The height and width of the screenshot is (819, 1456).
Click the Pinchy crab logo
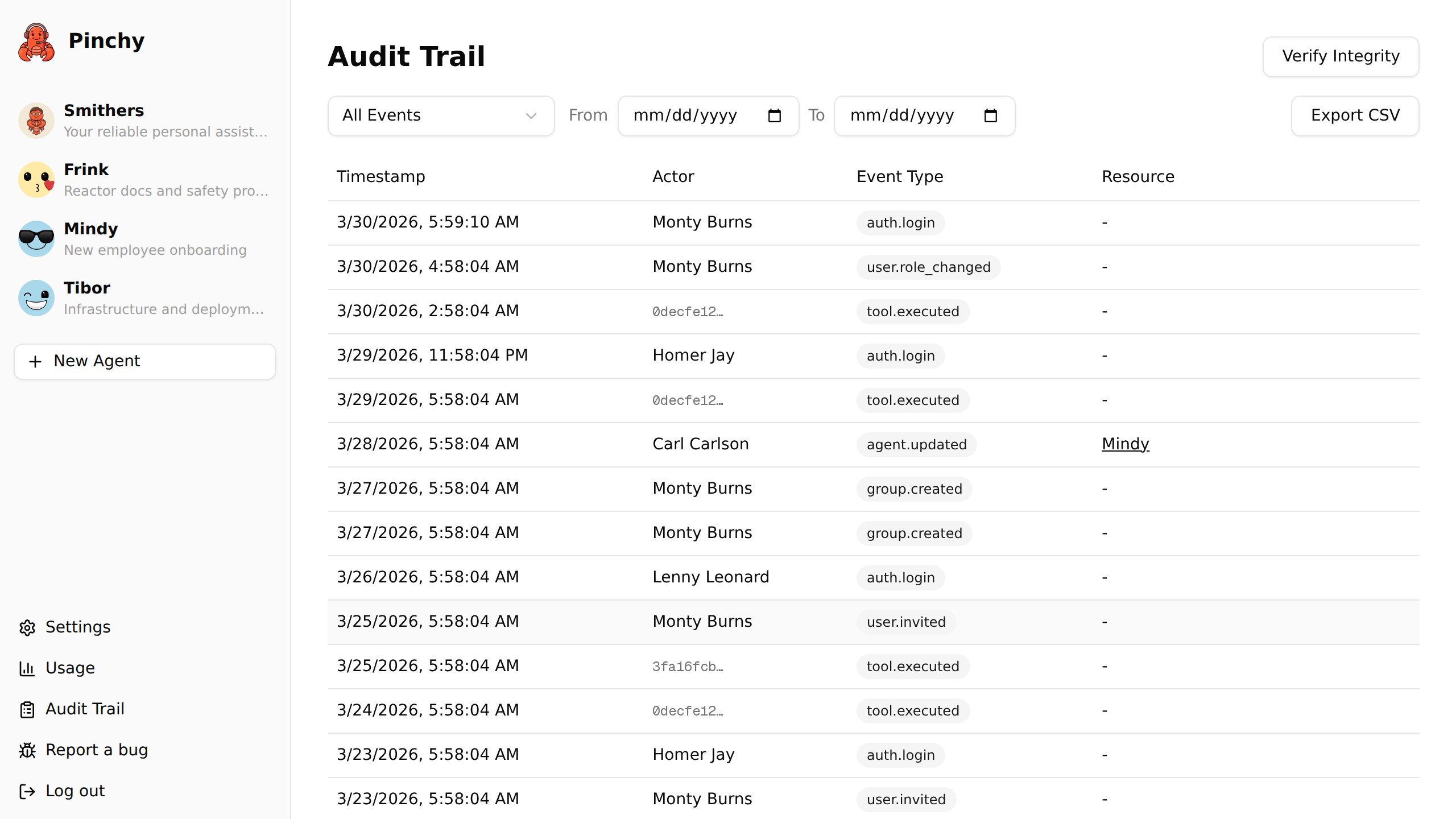pyautogui.click(x=36, y=41)
